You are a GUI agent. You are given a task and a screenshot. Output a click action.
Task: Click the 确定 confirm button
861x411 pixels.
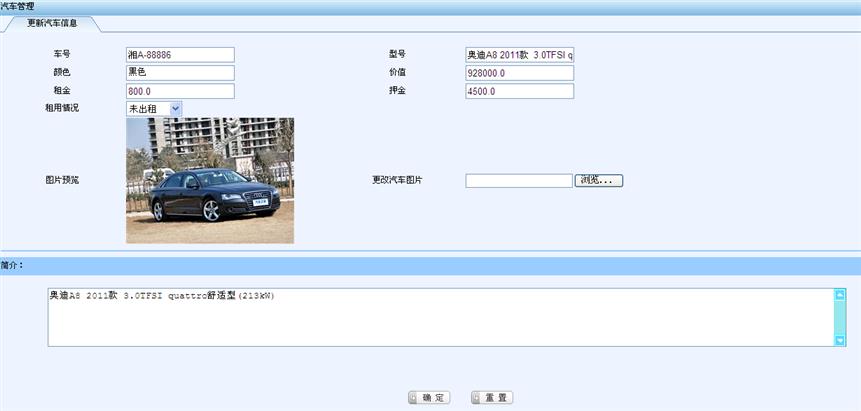[x=429, y=398]
